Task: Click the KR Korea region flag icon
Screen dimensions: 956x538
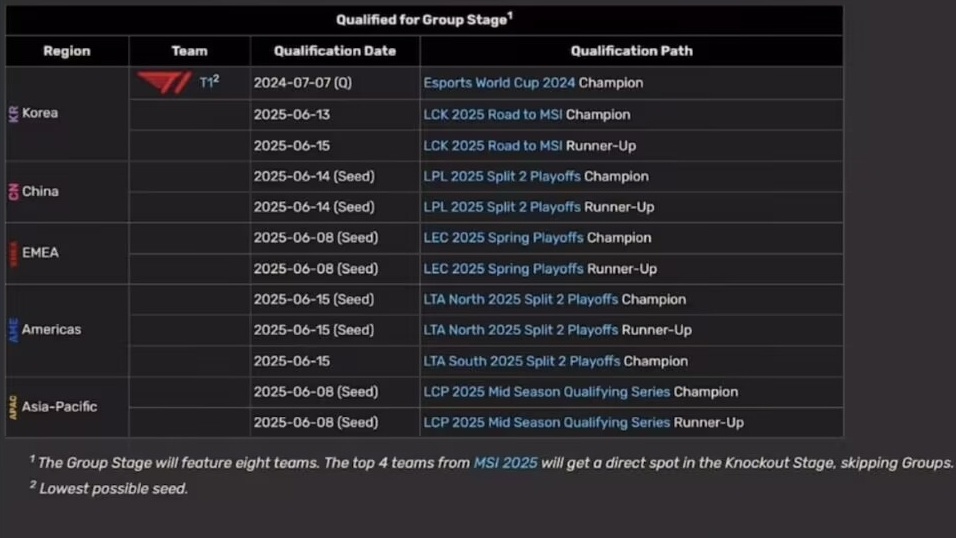Action: pos(13,113)
